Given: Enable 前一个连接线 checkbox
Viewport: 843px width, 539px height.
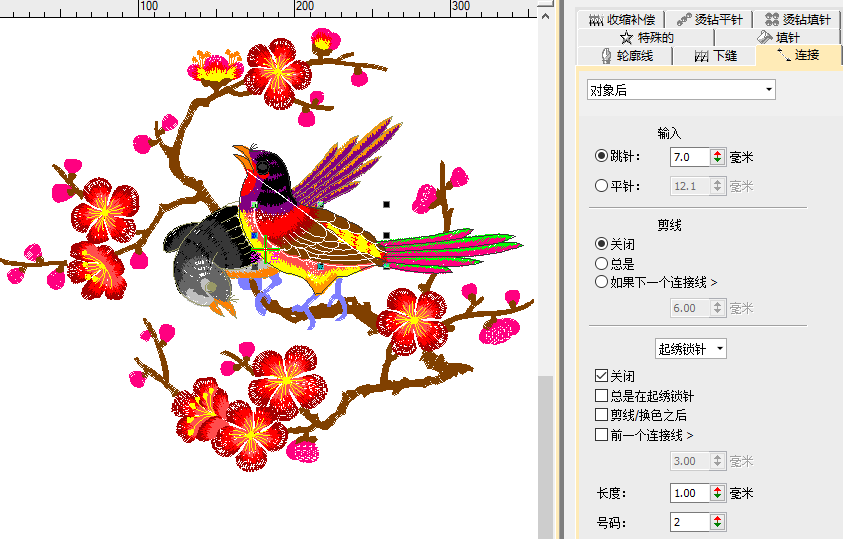Looking at the screenshot, I should pyautogui.click(x=601, y=434).
